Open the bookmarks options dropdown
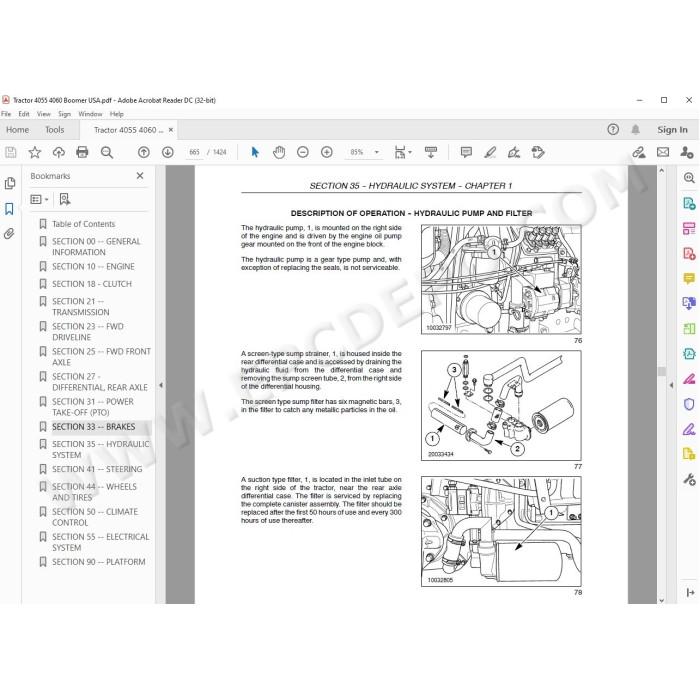This screenshot has width=700, height=700. tap(39, 199)
